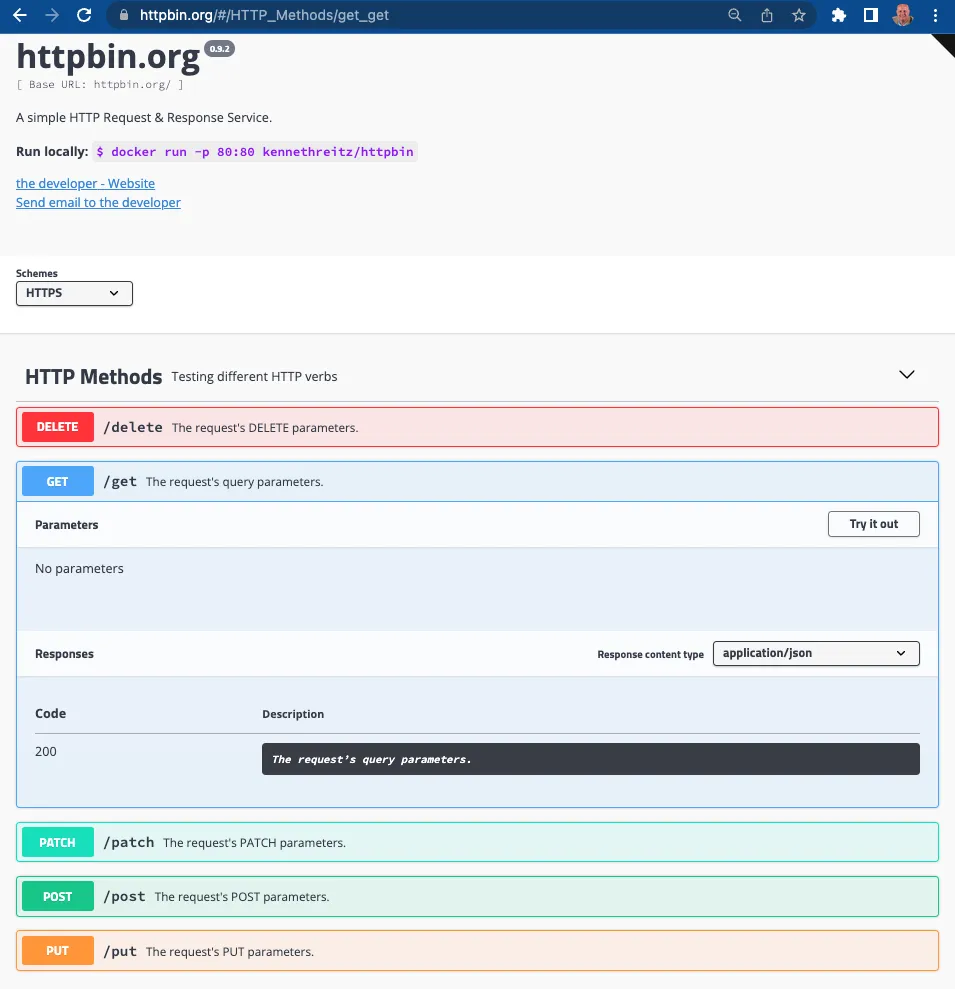Click Send email to the developer

[98, 202]
